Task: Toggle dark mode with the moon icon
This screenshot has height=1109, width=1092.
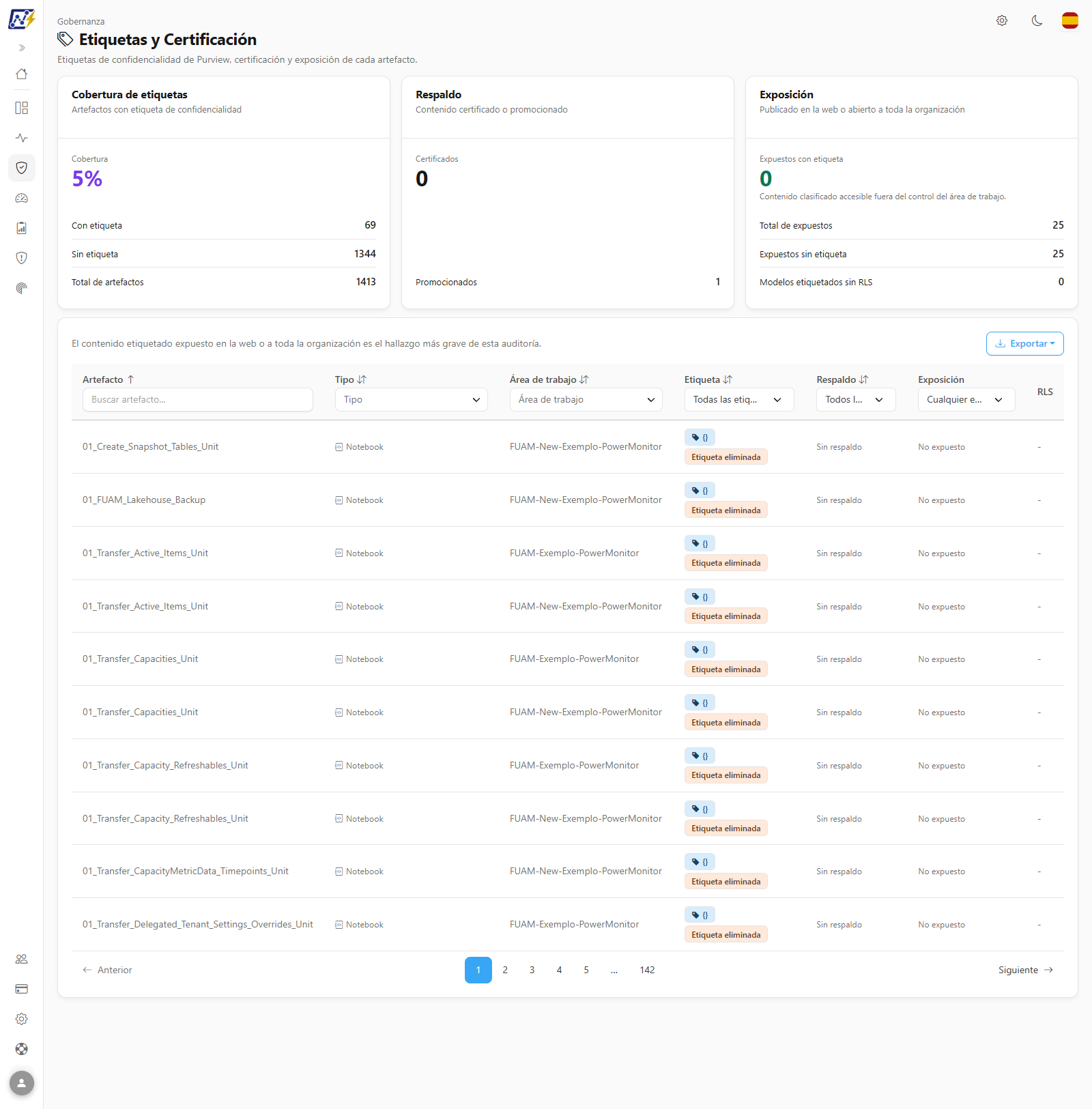Action: click(x=1037, y=20)
